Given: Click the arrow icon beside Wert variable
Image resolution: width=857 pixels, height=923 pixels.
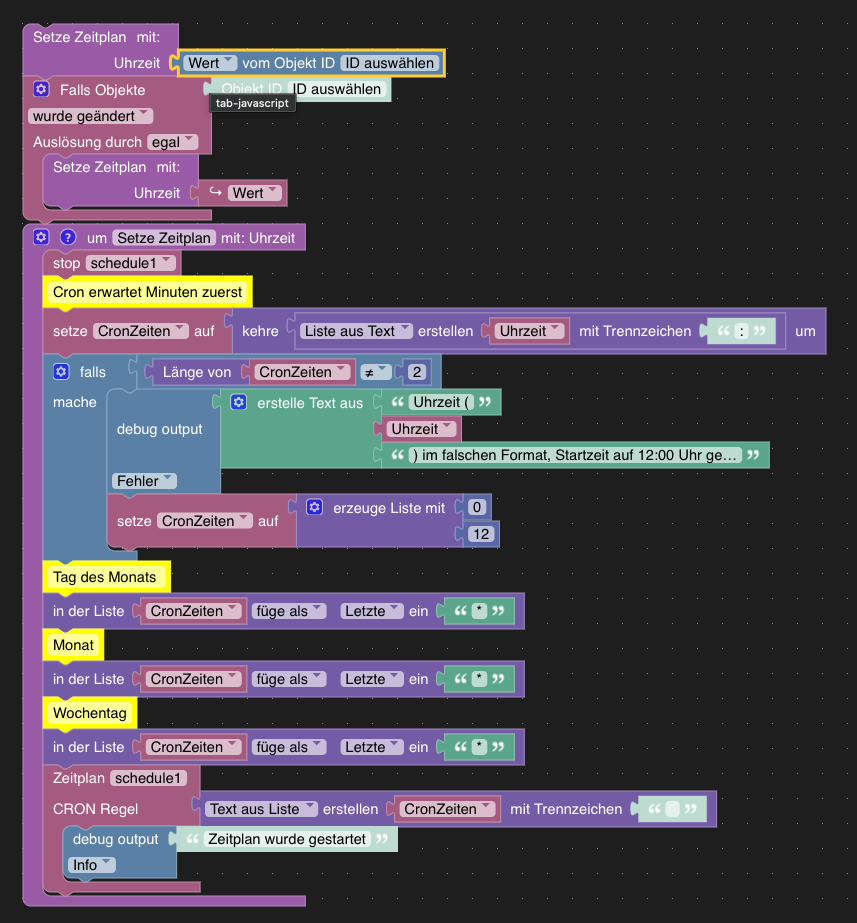Looking at the screenshot, I should pyautogui.click(x=216, y=192).
